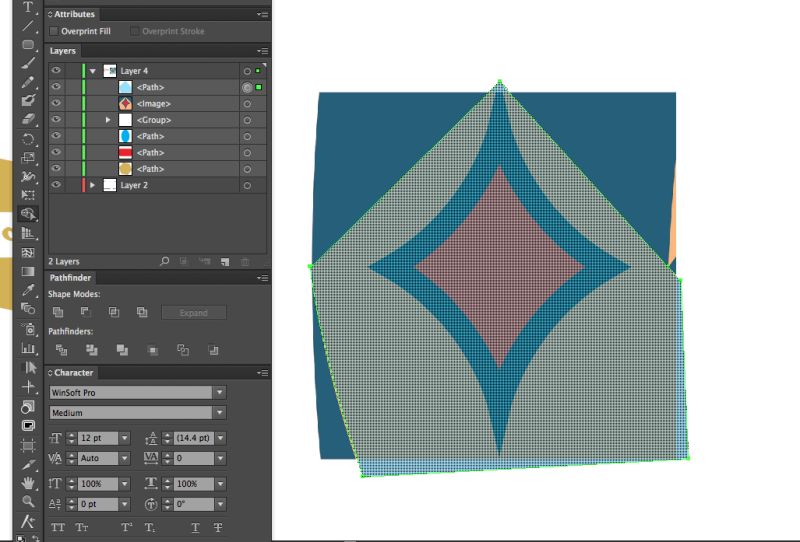800x542 pixels.
Task: Hide the selected top Path sublayer
Action: coord(56,87)
